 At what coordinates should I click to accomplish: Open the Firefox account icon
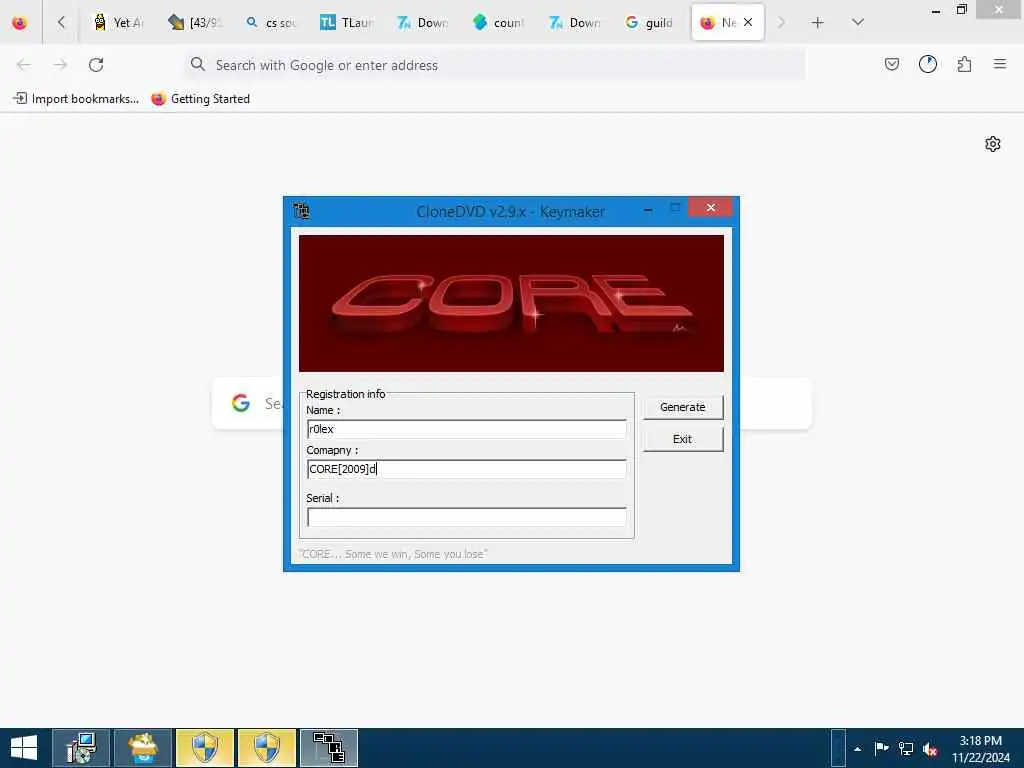[927, 64]
